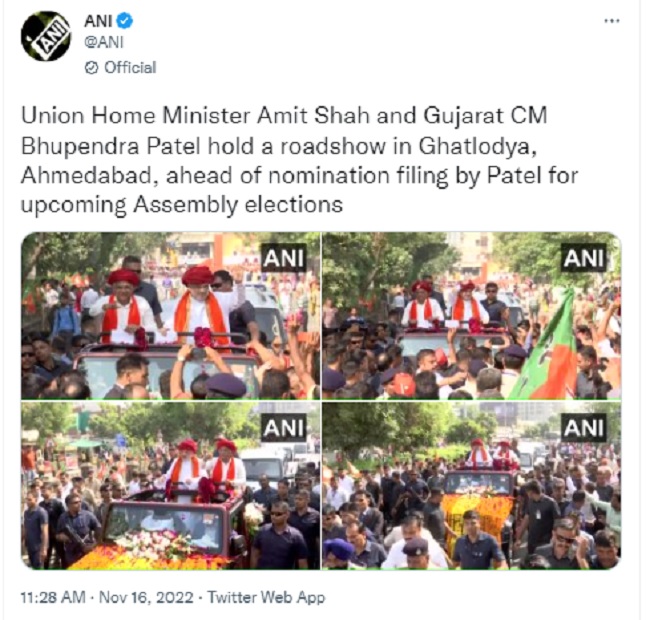This screenshot has width=650, height=620.
Task: Open the bottom-left photo with flower-covered car
Action: click(x=170, y=485)
